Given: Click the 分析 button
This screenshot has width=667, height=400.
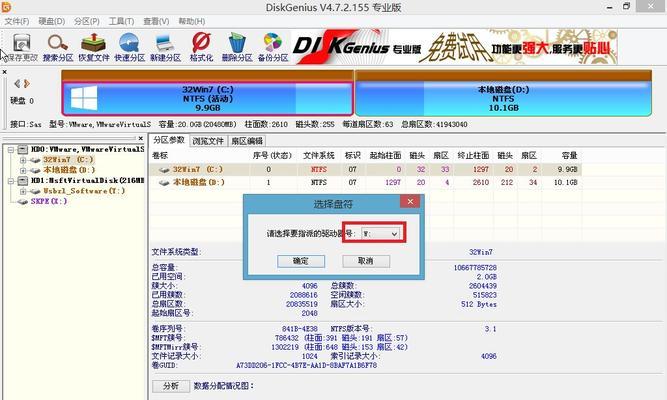Looking at the screenshot, I should [x=171, y=386].
